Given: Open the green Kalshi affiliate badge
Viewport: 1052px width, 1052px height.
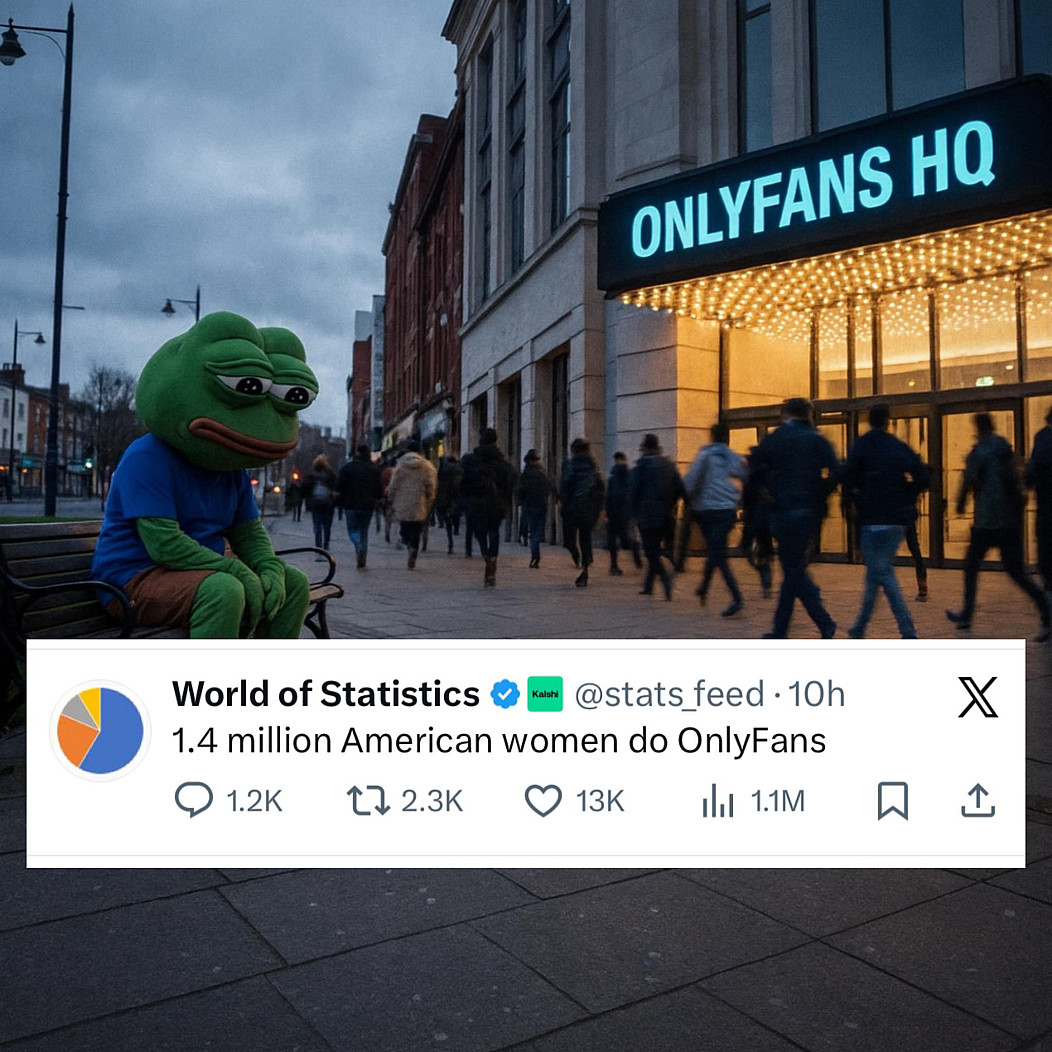Looking at the screenshot, I should click(545, 694).
